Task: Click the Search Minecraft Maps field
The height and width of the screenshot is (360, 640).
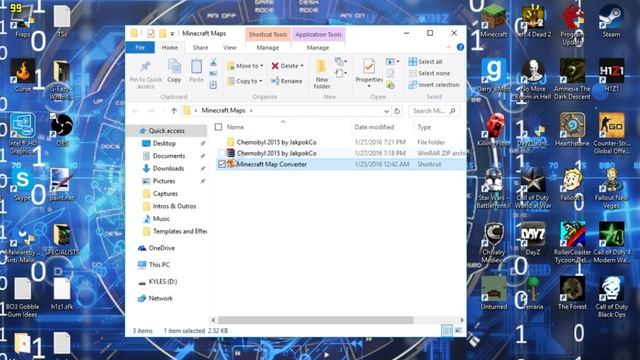Action: point(433,111)
